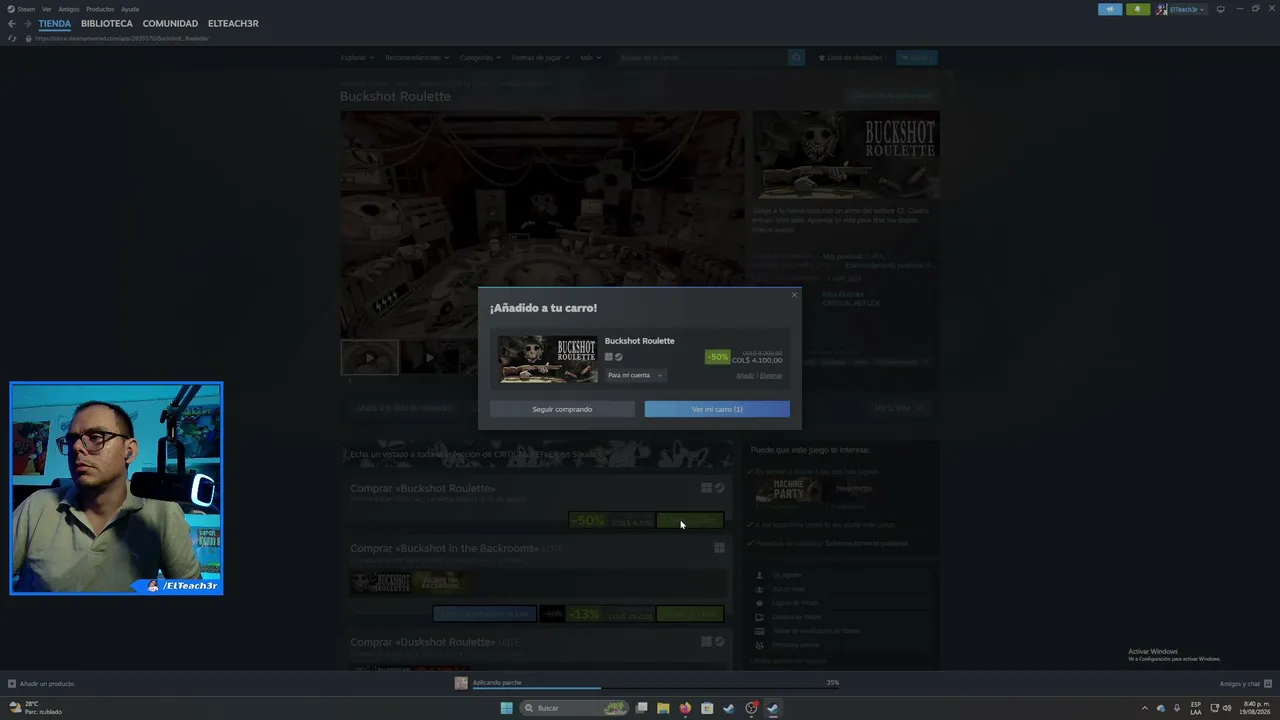Open the 'Ayuda' menu
The height and width of the screenshot is (720, 1280).
tap(130, 9)
